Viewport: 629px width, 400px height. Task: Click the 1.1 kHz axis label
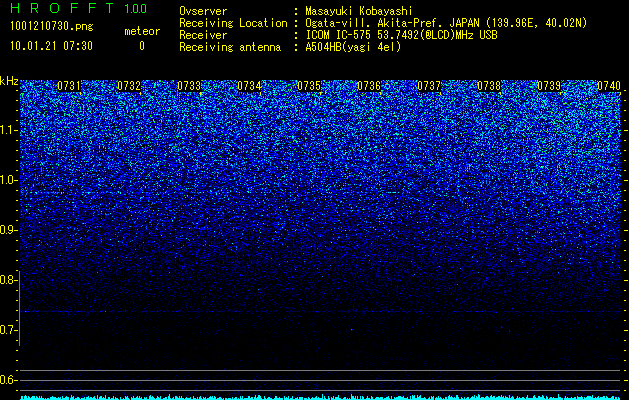(9, 130)
